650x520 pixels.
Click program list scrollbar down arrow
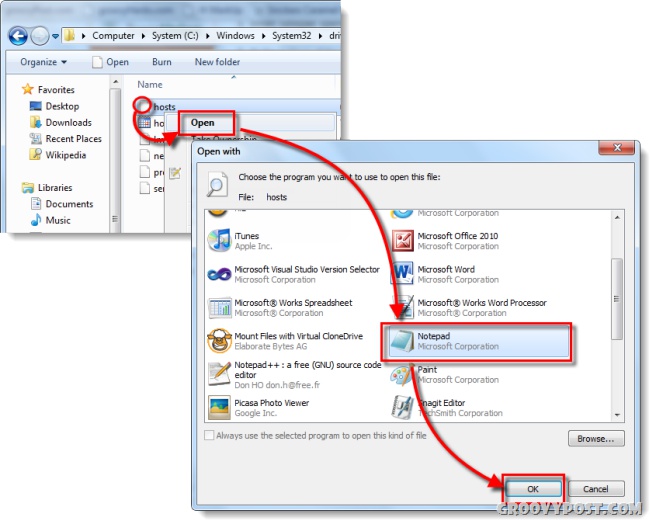click(x=617, y=415)
